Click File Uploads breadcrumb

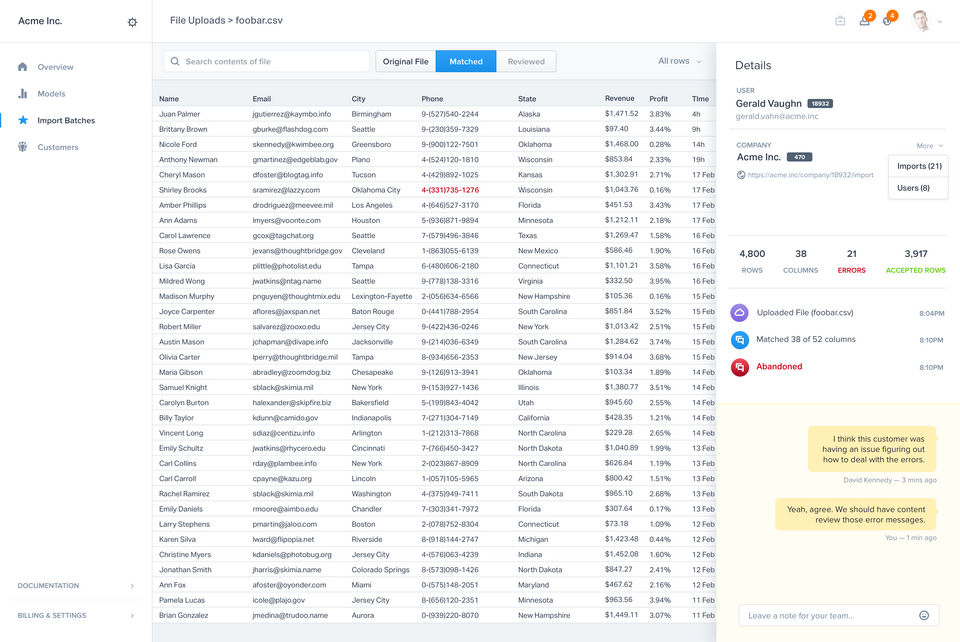click(197, 20)
